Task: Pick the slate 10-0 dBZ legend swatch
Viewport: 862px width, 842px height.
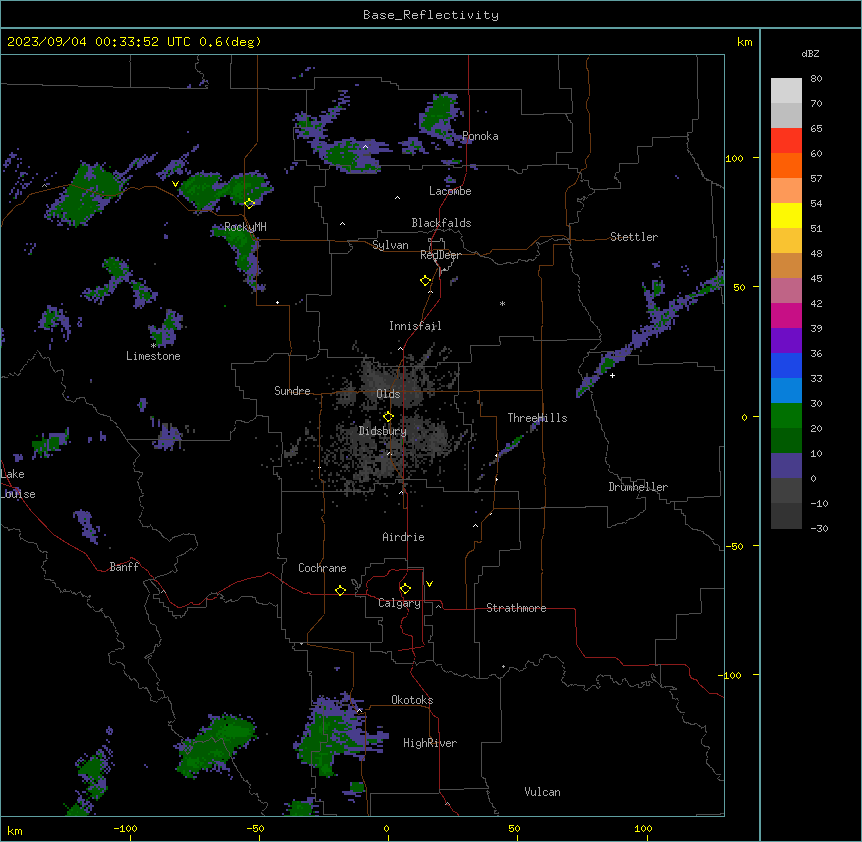Action: tap(786, 466)
